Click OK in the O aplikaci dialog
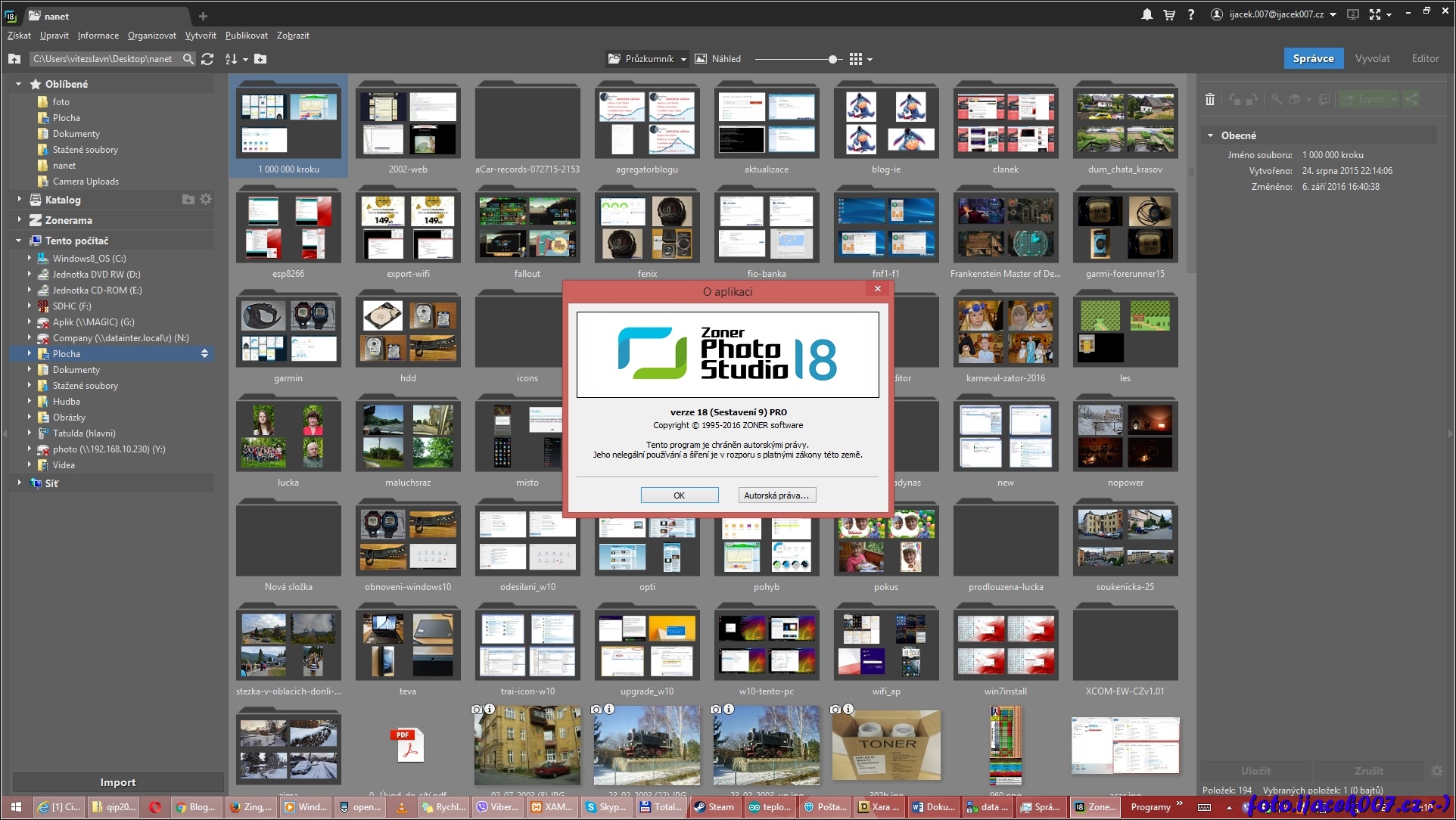 point(679,495)
